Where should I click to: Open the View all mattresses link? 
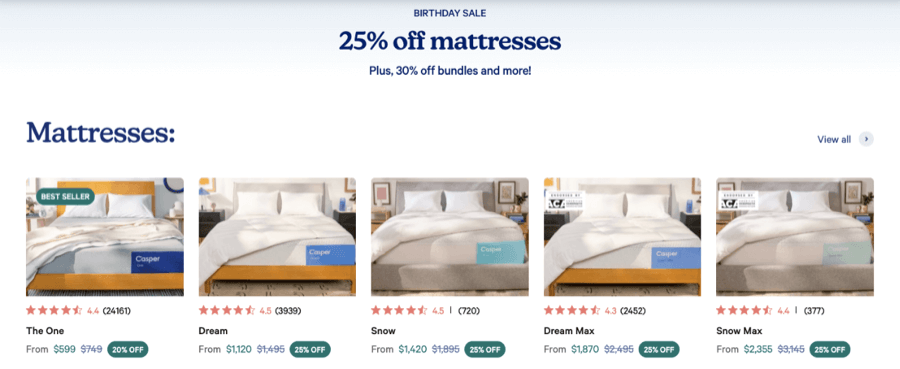[834, 139]
